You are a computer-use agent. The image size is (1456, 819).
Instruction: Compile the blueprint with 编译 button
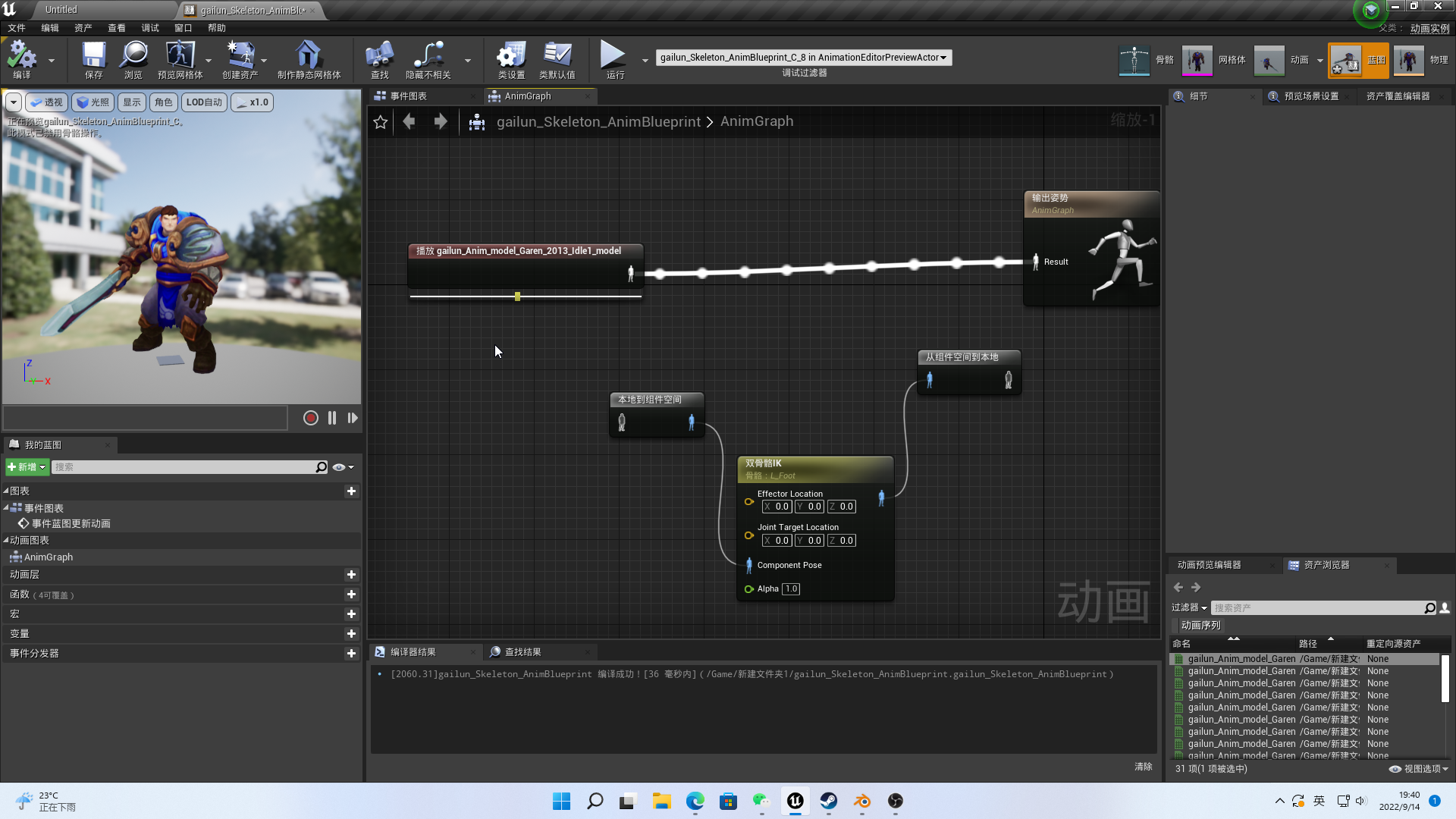click(22, 60)
